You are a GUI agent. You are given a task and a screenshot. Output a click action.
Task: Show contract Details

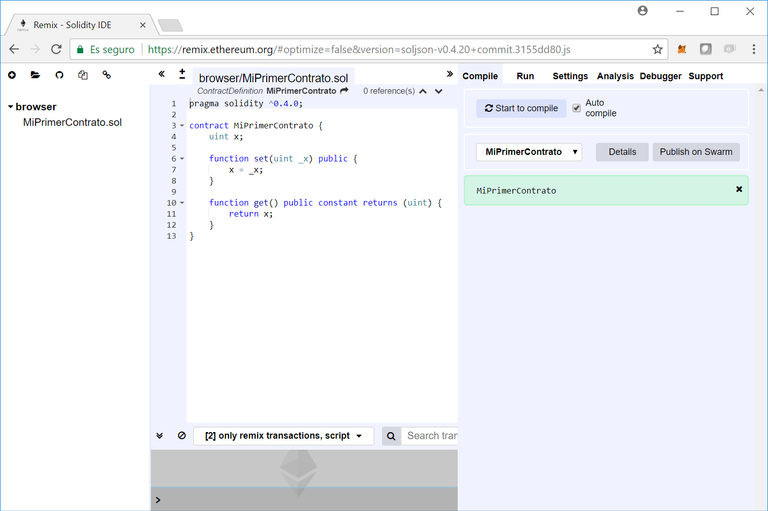[x=622, y=152]
